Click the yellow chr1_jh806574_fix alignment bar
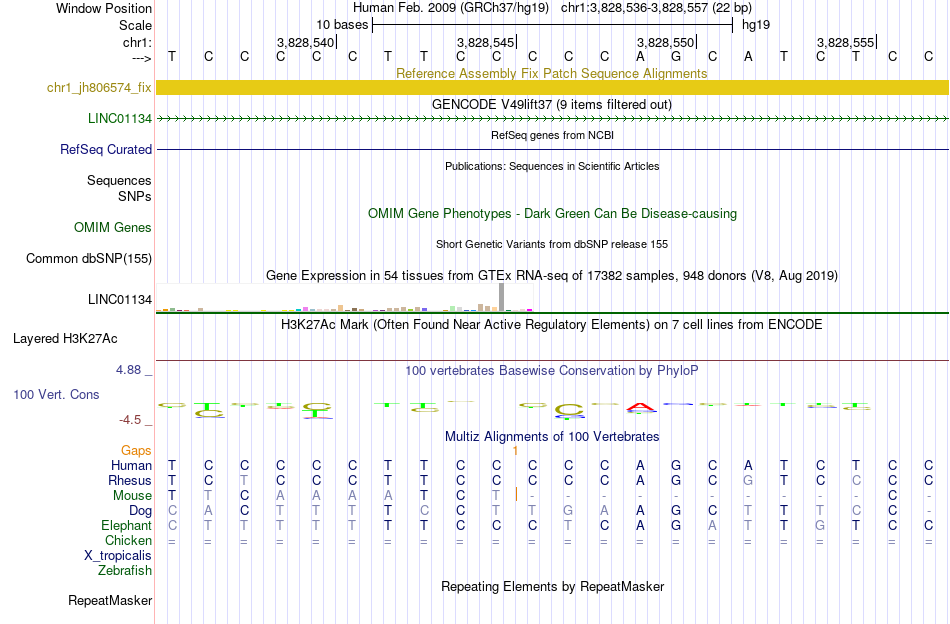The width and height of the screenshot is (950, 624). [x=552, y=87]
